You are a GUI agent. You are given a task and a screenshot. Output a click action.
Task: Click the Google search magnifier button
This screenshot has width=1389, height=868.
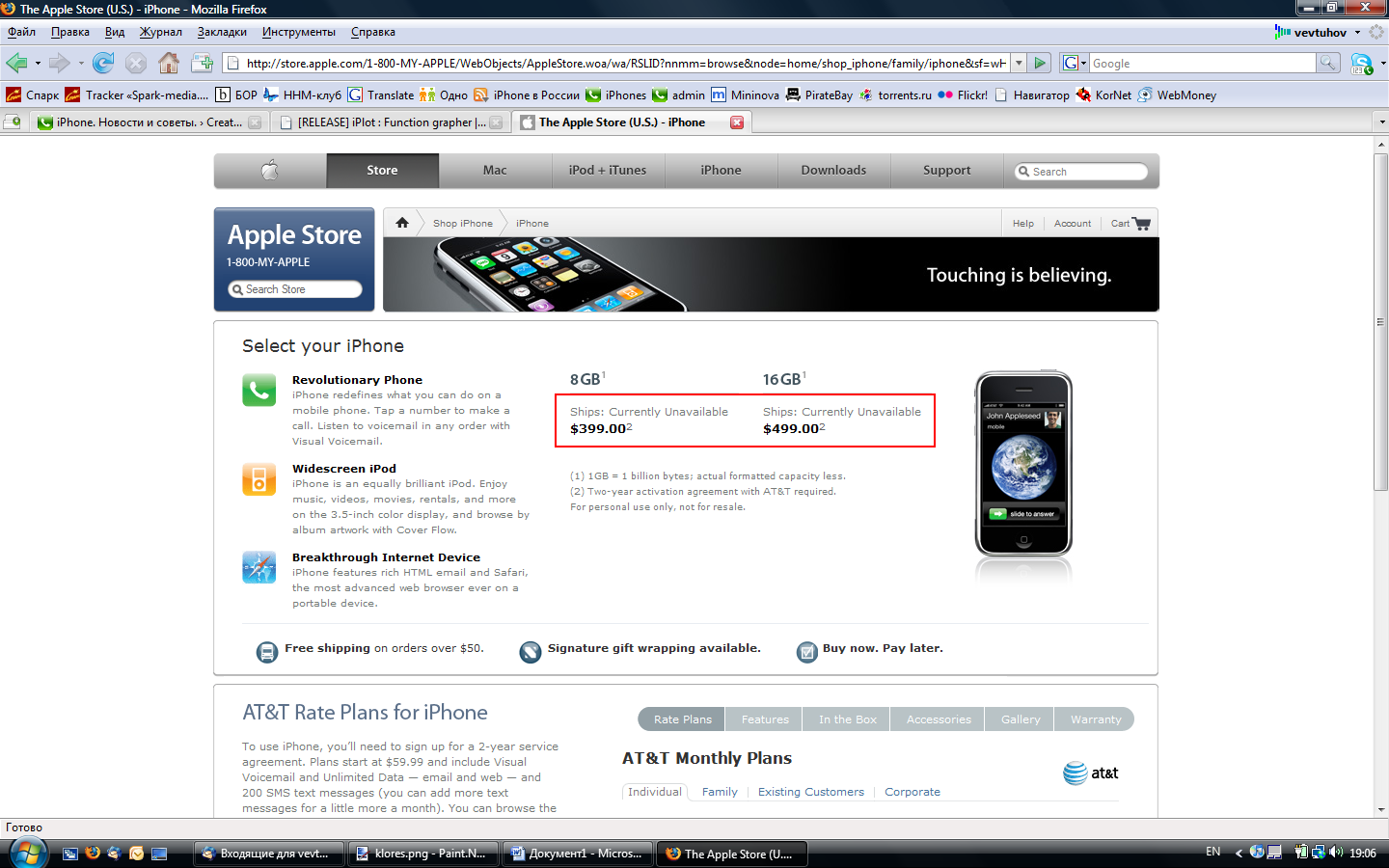pos(1328,63)
